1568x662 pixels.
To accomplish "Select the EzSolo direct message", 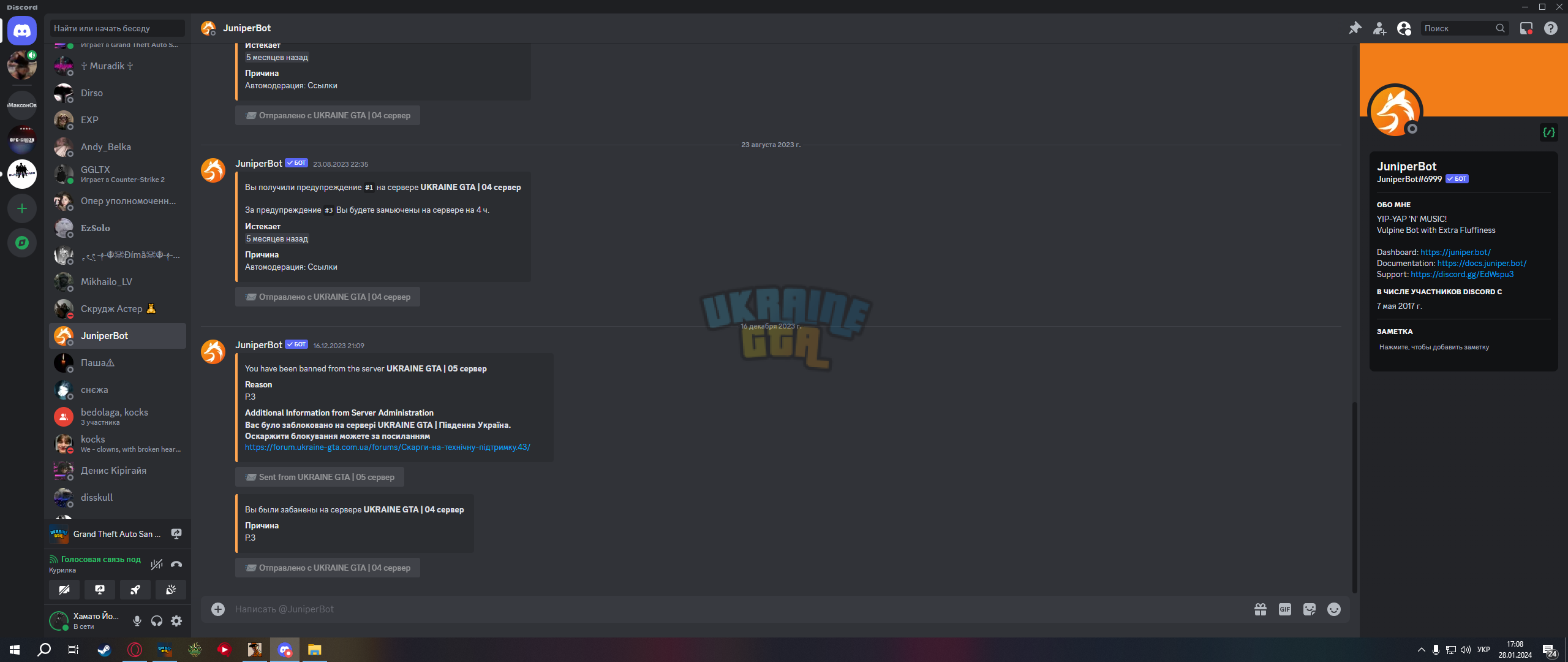I will pos(118,228).
